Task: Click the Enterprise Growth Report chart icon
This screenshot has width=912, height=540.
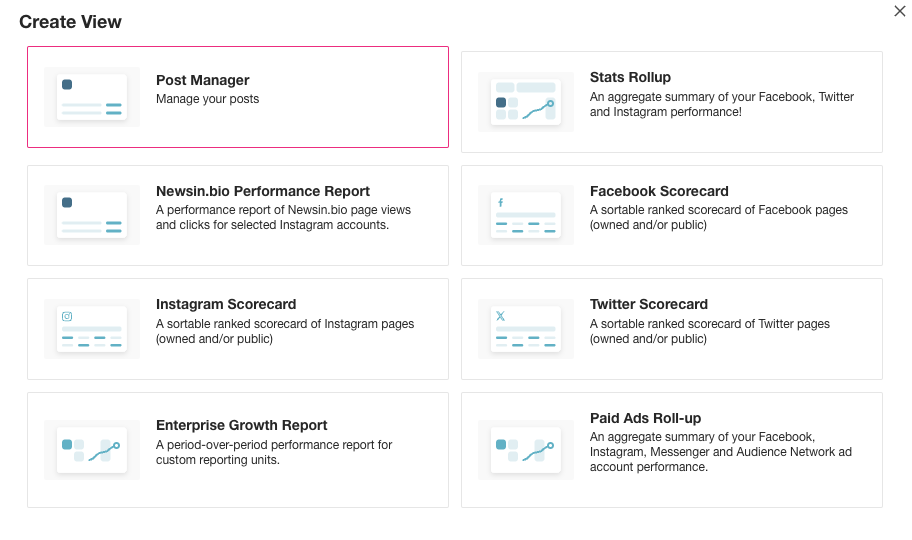Action: pyautogui.click(x=92, y=450)
